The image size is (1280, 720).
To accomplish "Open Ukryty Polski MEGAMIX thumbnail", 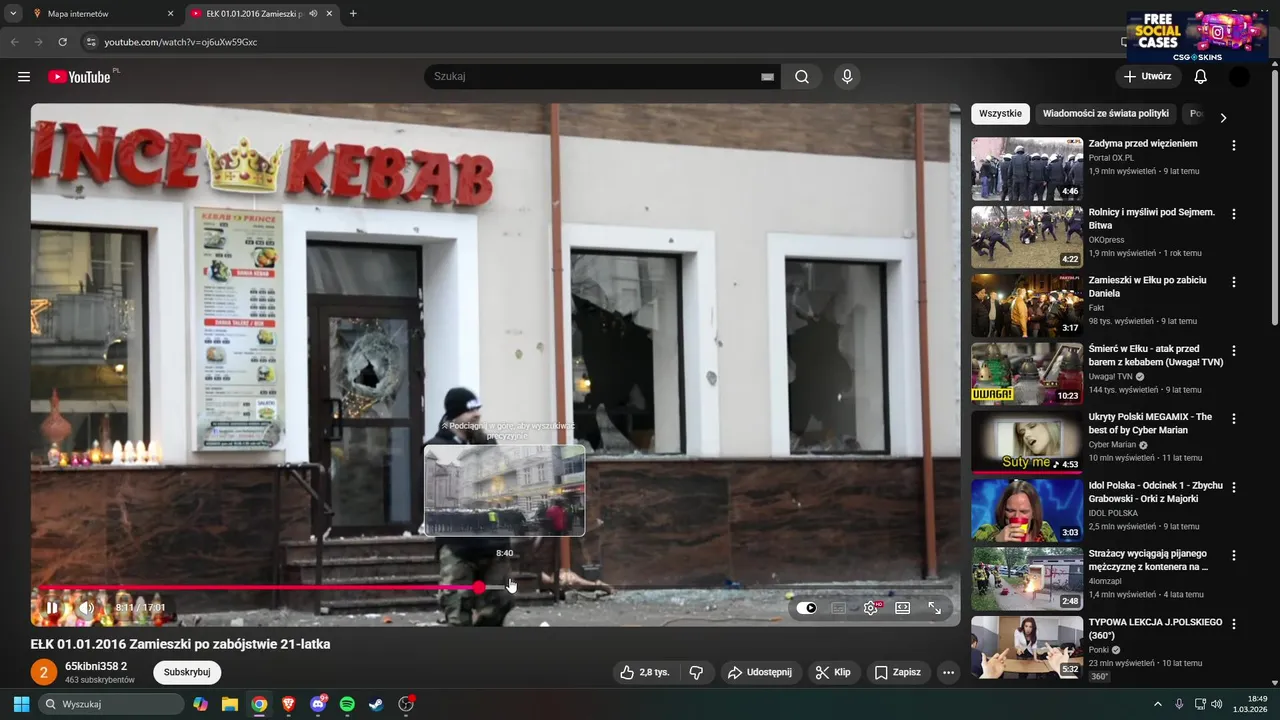I will click(1027, 442).
